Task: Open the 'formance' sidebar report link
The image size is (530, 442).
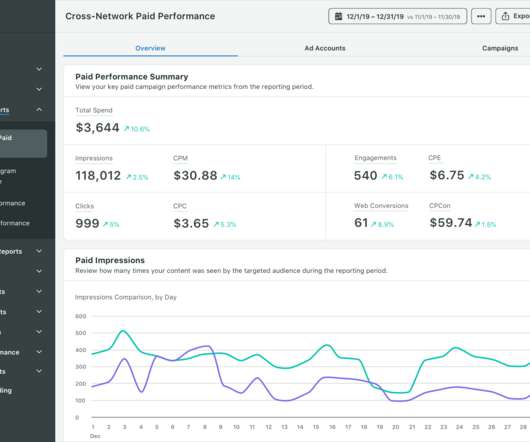Action: (x=15, y=223)
